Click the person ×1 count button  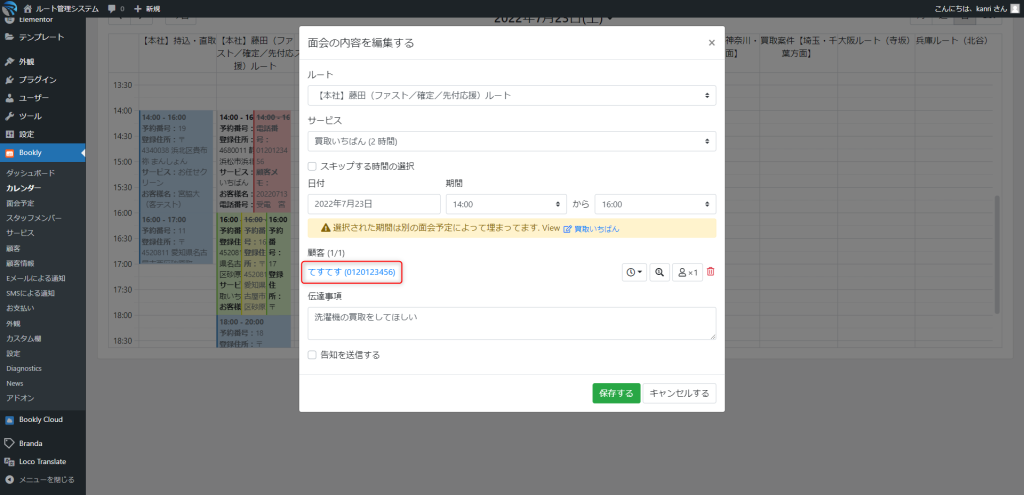tap(687, 272)
